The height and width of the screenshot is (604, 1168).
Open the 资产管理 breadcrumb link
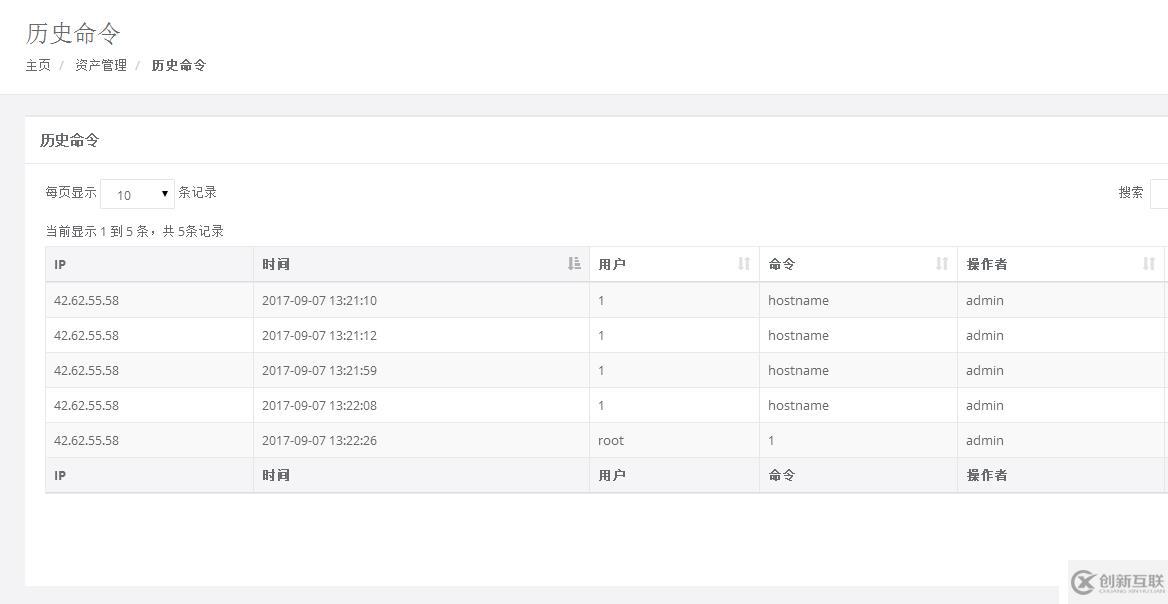[101, 65]
